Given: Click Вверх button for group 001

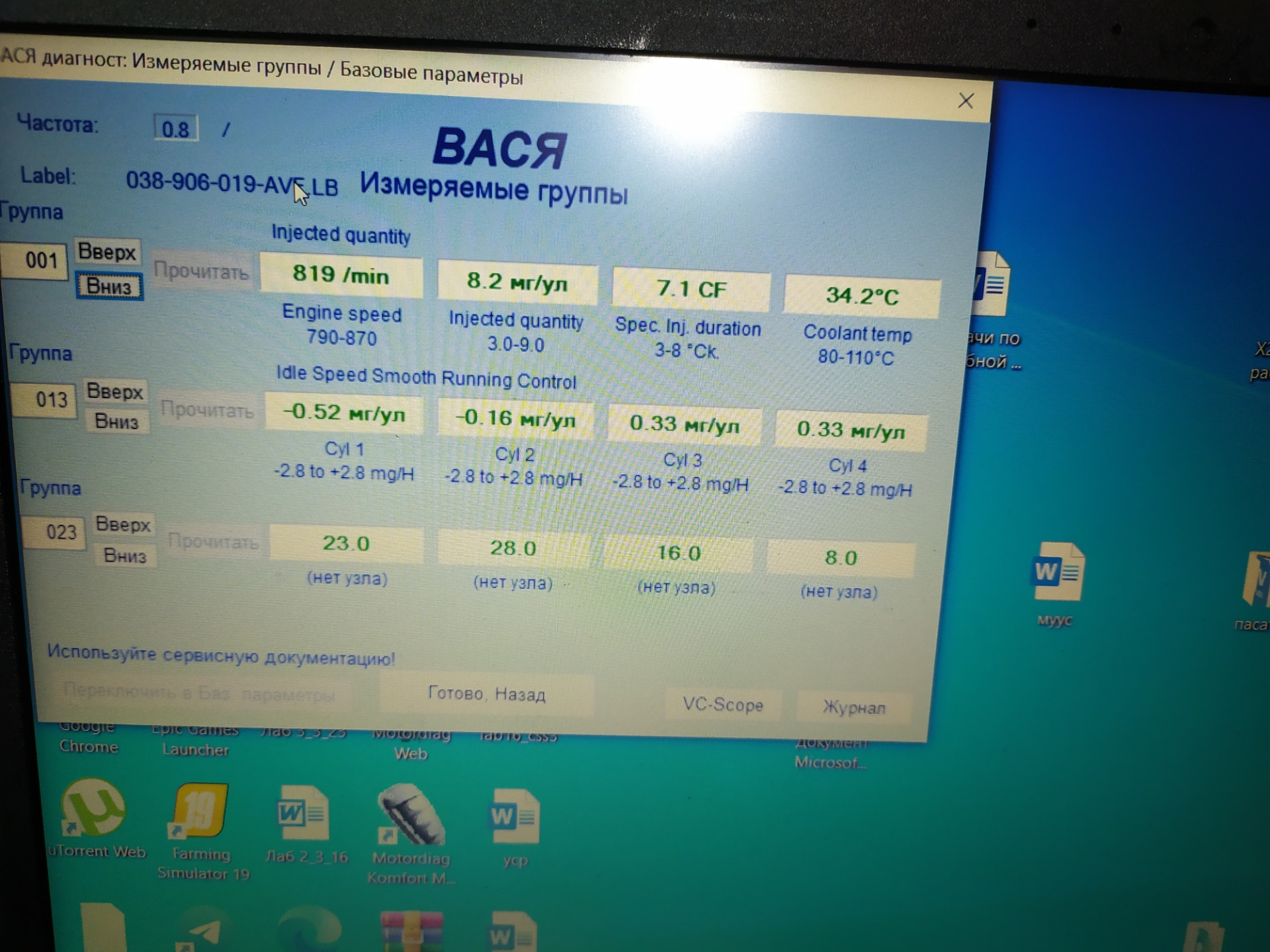Looking at the screenshot, I should click(106, 252).
